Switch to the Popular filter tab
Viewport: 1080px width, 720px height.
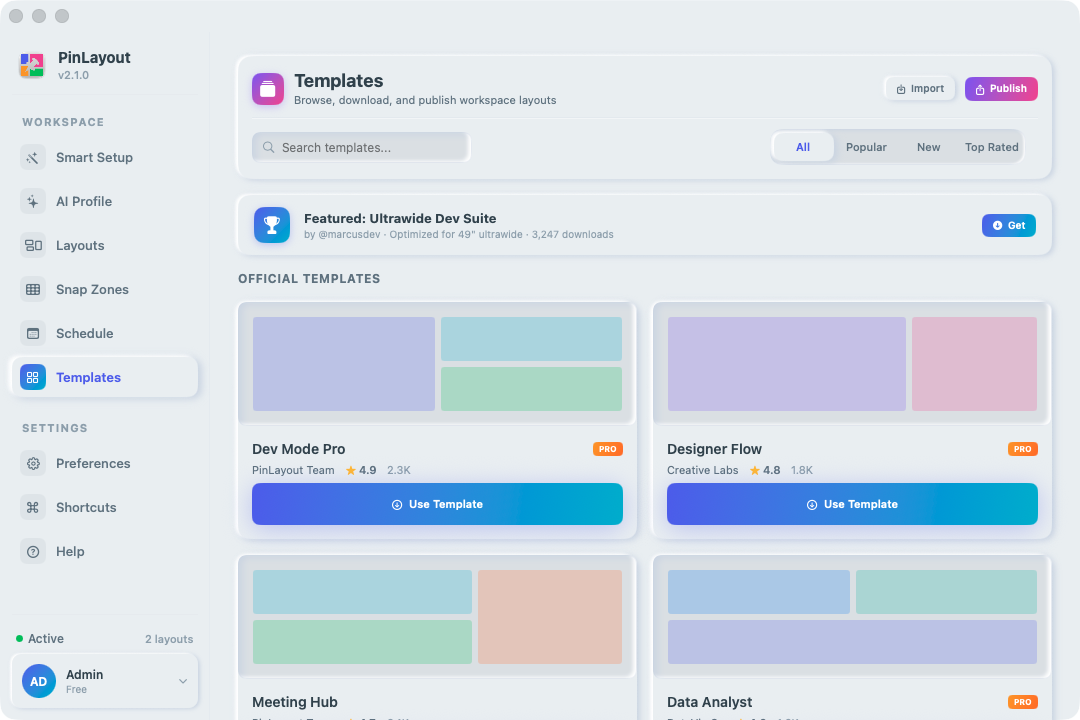coord(866,147)
